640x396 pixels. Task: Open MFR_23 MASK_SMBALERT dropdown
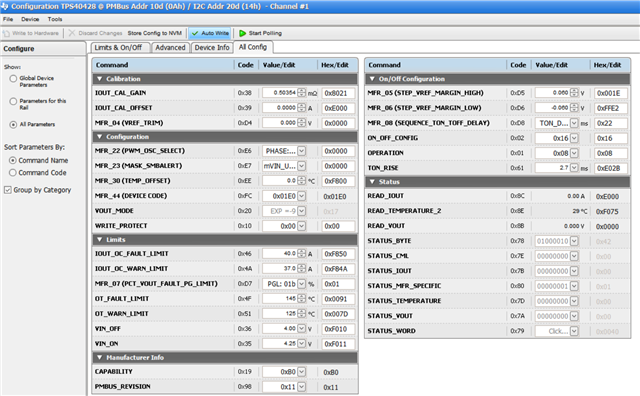coord(301,166)
